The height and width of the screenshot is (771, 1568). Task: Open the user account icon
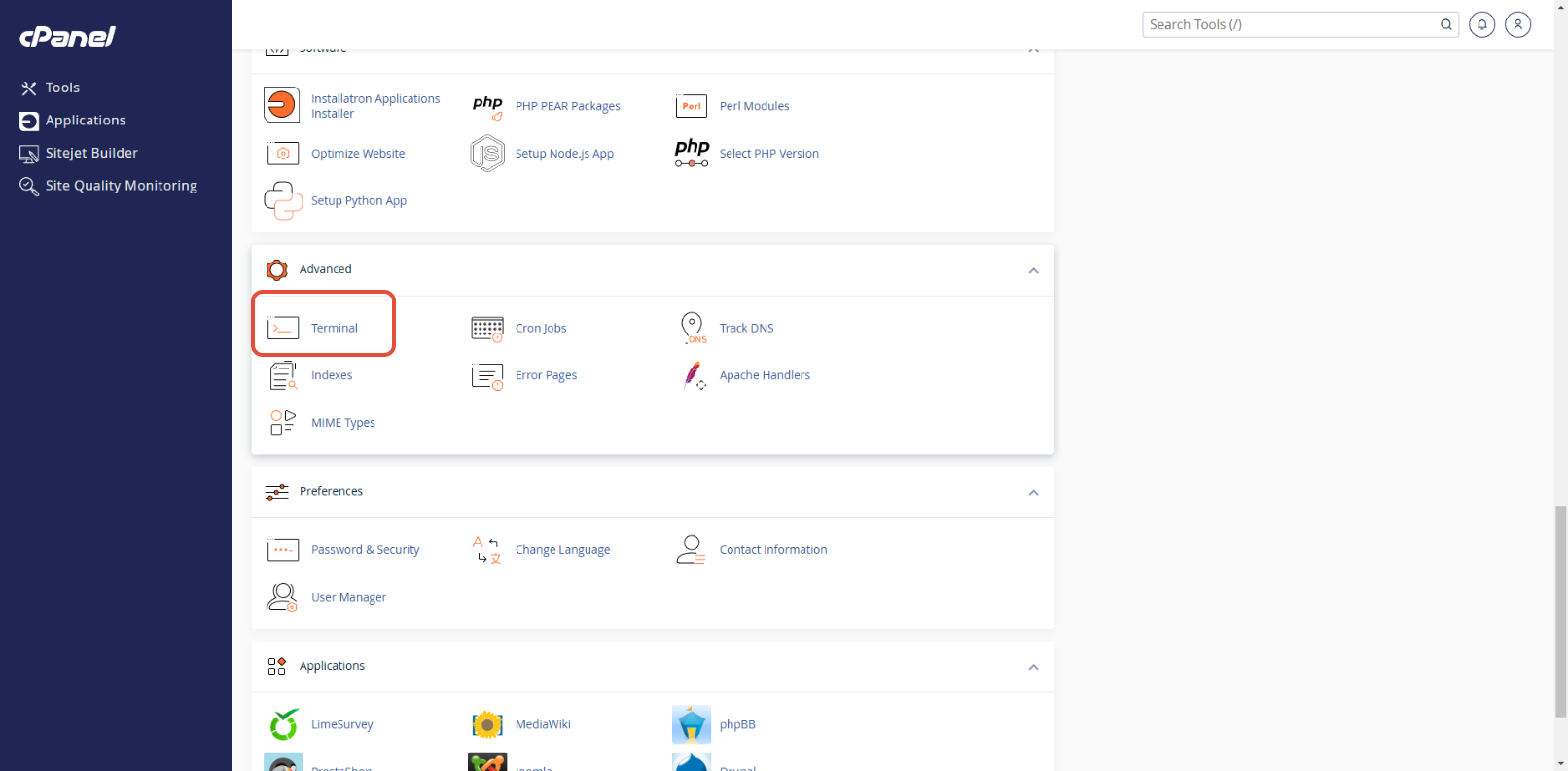pyautogui.click(x=1517, y=24)
